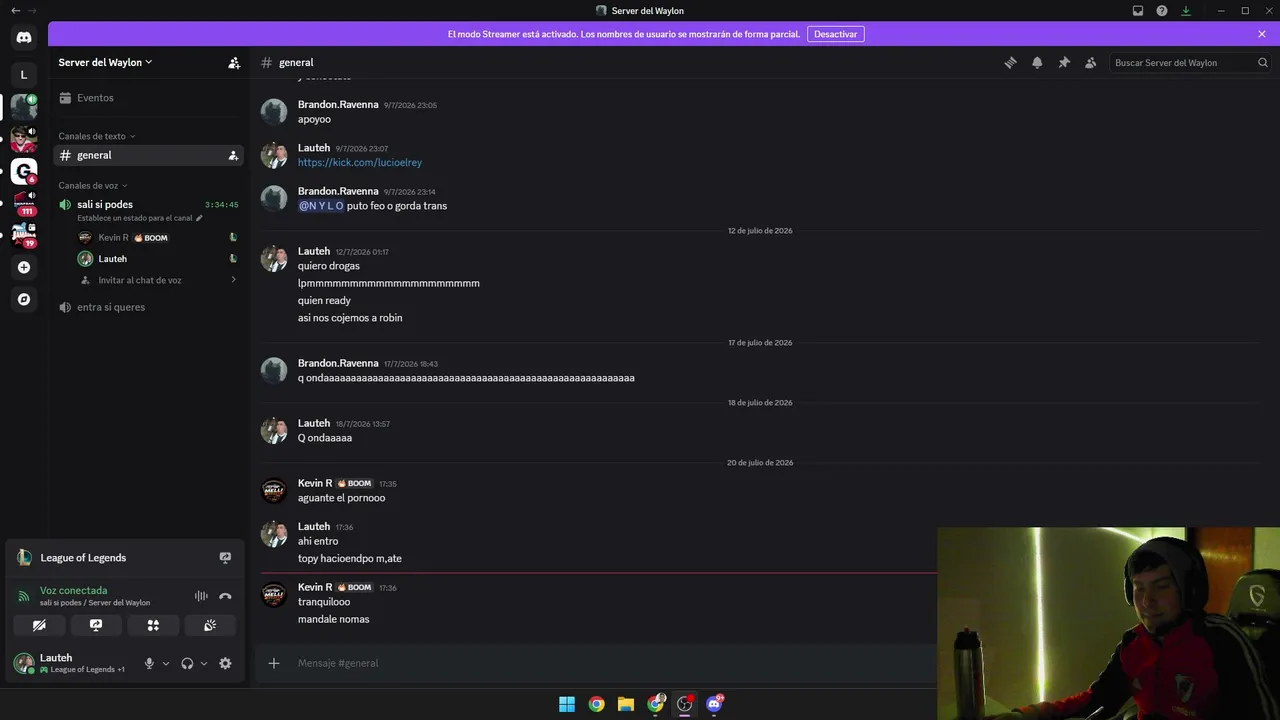Viewport: 1280px width, 720px height.
Task: Expand the Invitar al chat de voz arrow
Action: click(x=234, y=280)
